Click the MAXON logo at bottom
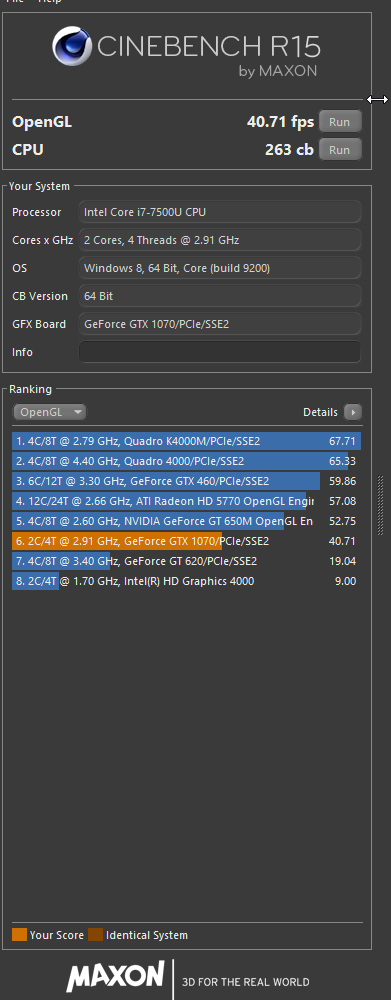 (115, 977)
